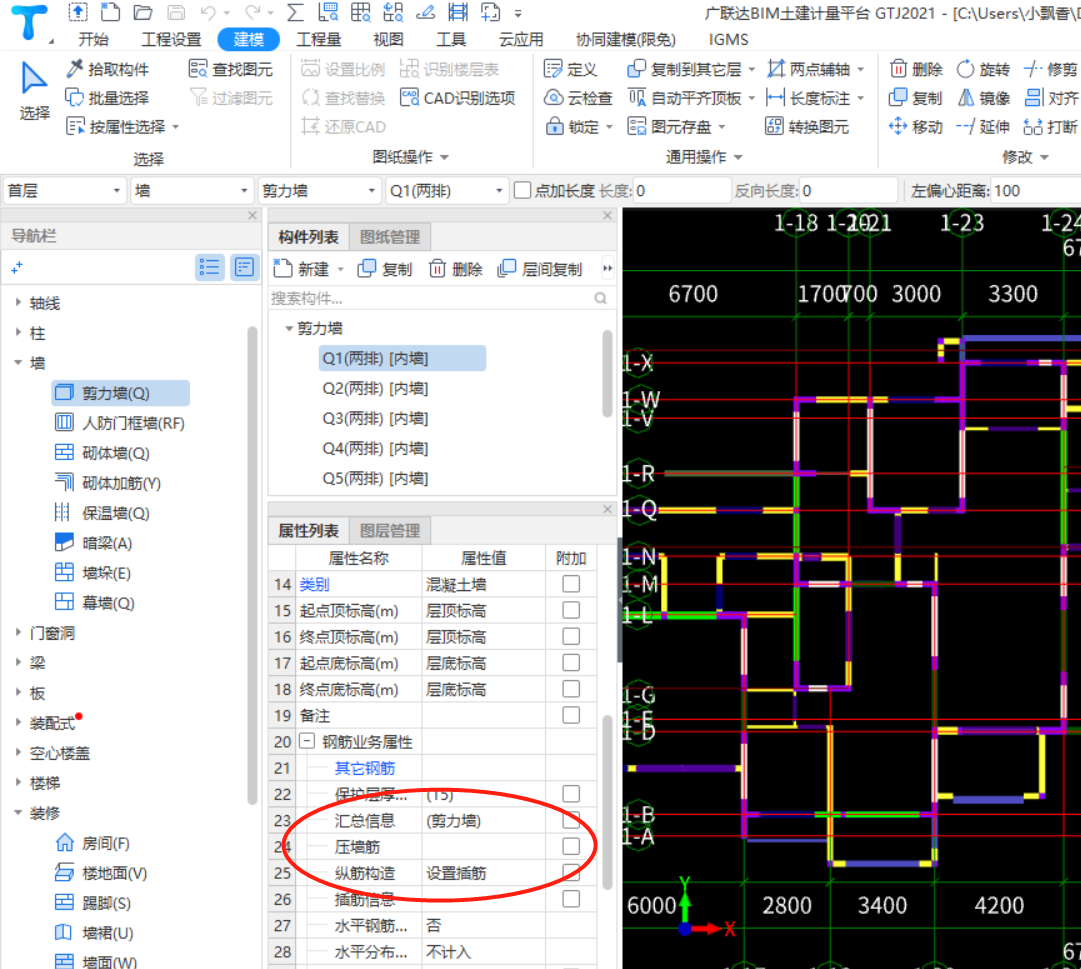Collapse the 墙 tree node
The height and width of the screenshot is (969, 1081).
tap(18, 362)
